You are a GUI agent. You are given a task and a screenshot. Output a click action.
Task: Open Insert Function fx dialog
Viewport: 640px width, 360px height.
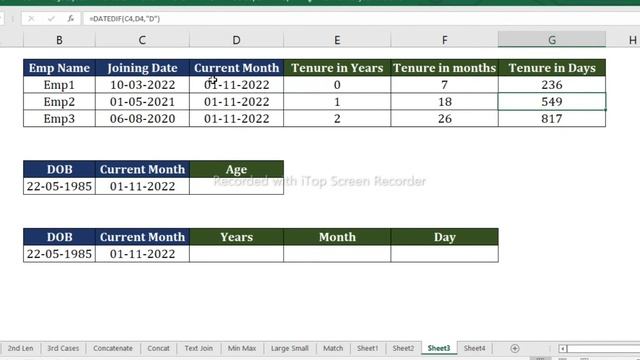[x=71, y=19]
